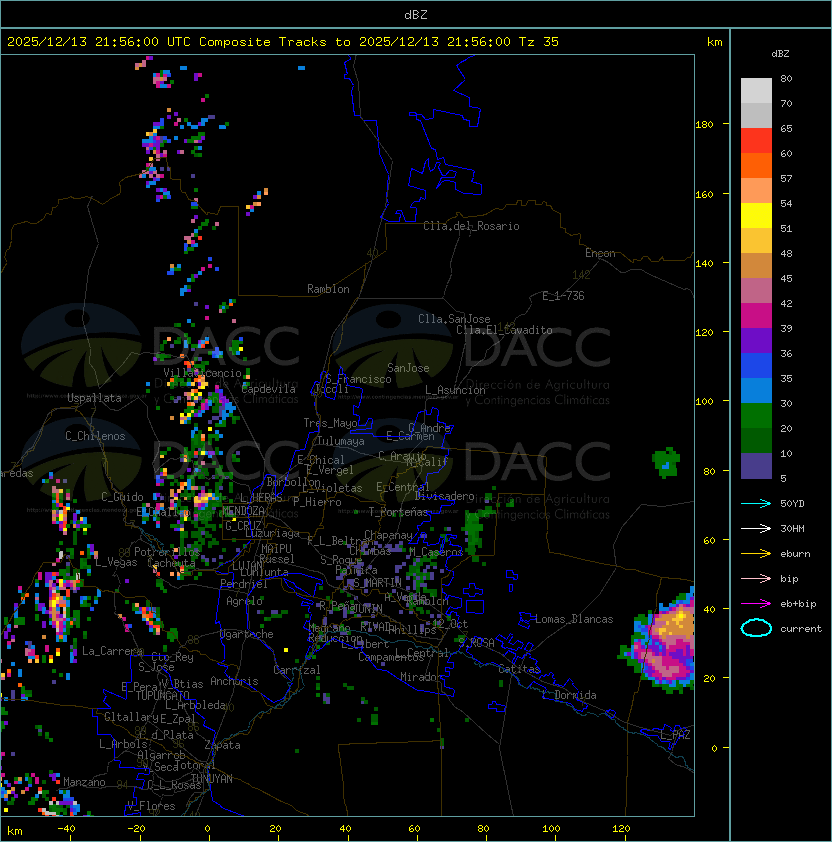Click the 'Manzano' place label
The width and height of the screenshot is (832, 842).
(x=84, y=782)
